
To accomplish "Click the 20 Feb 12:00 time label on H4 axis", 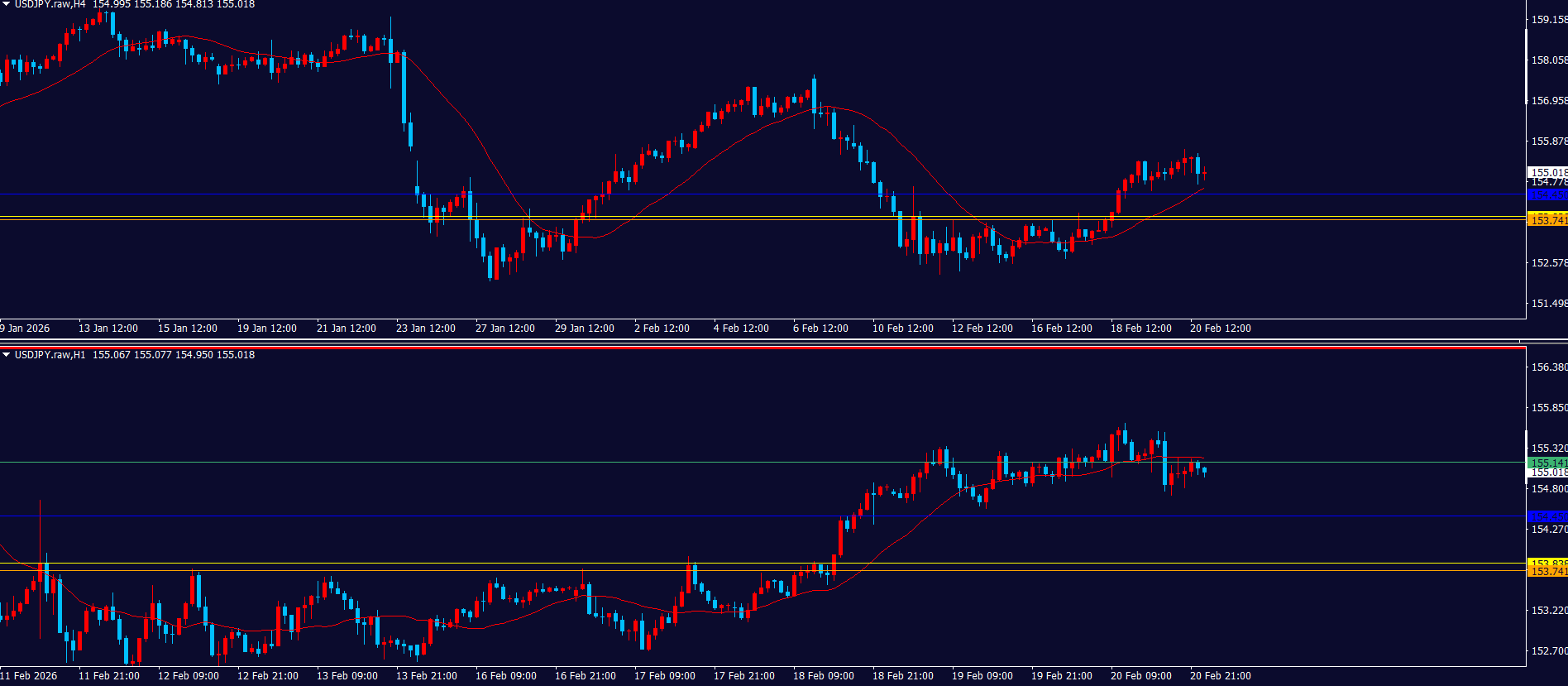I will coord(1220,329).
